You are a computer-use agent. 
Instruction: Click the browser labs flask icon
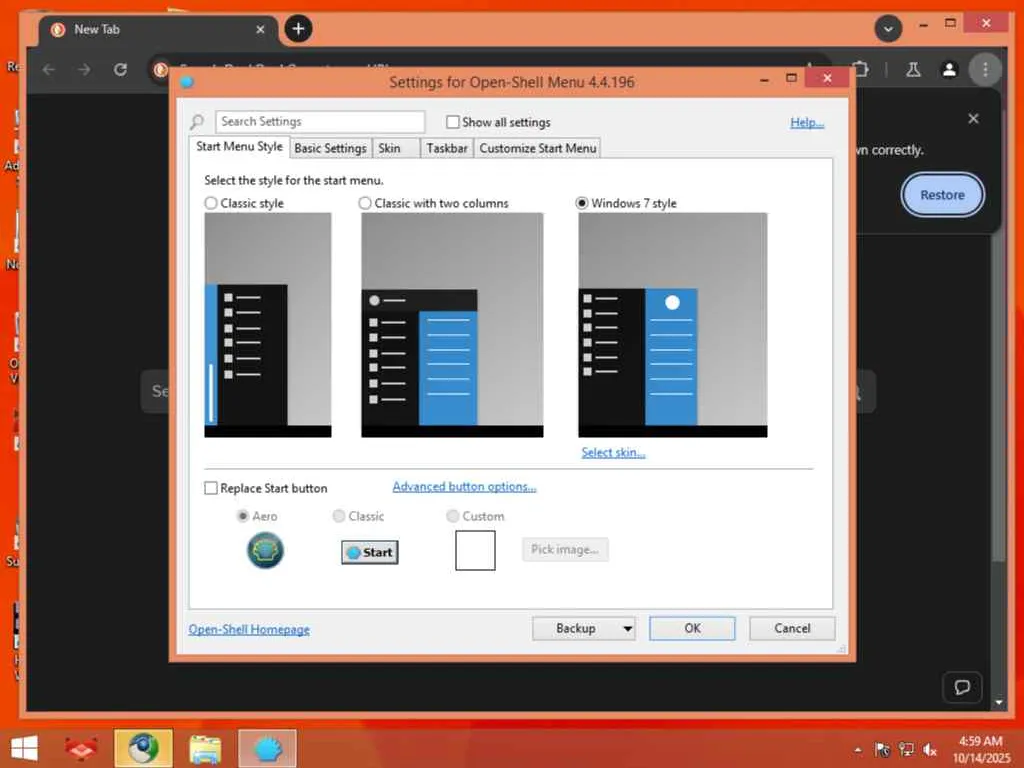[913, 69]
